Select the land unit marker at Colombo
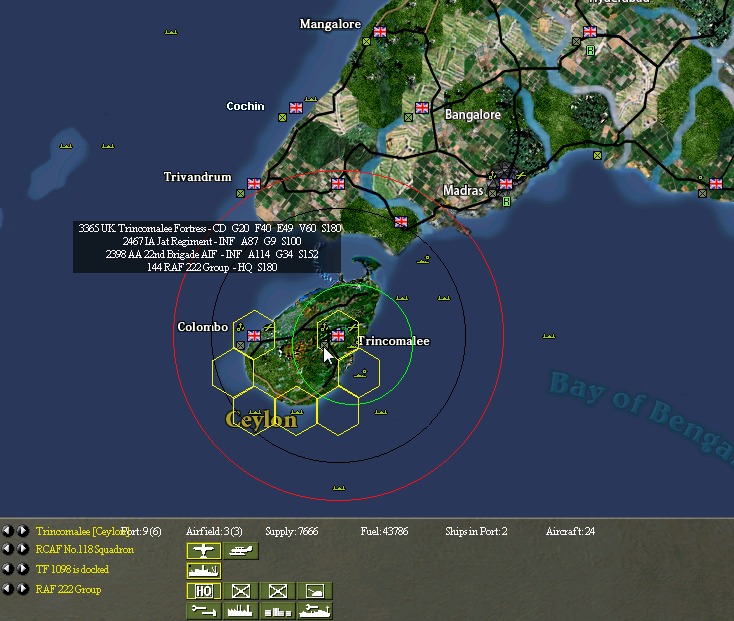734x621 pixels. 240,345
